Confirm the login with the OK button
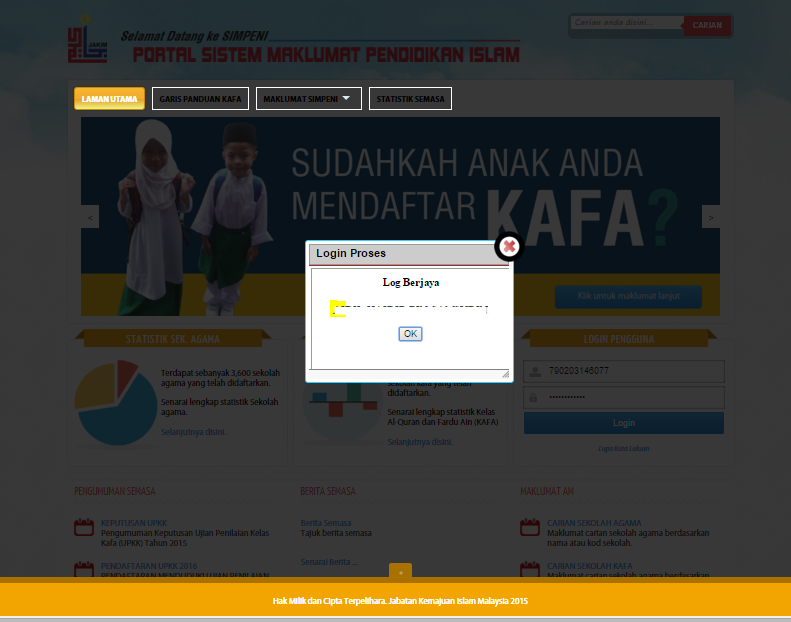Image resolution: width=791 pixels, height=622 pixels. click(410, 334)
